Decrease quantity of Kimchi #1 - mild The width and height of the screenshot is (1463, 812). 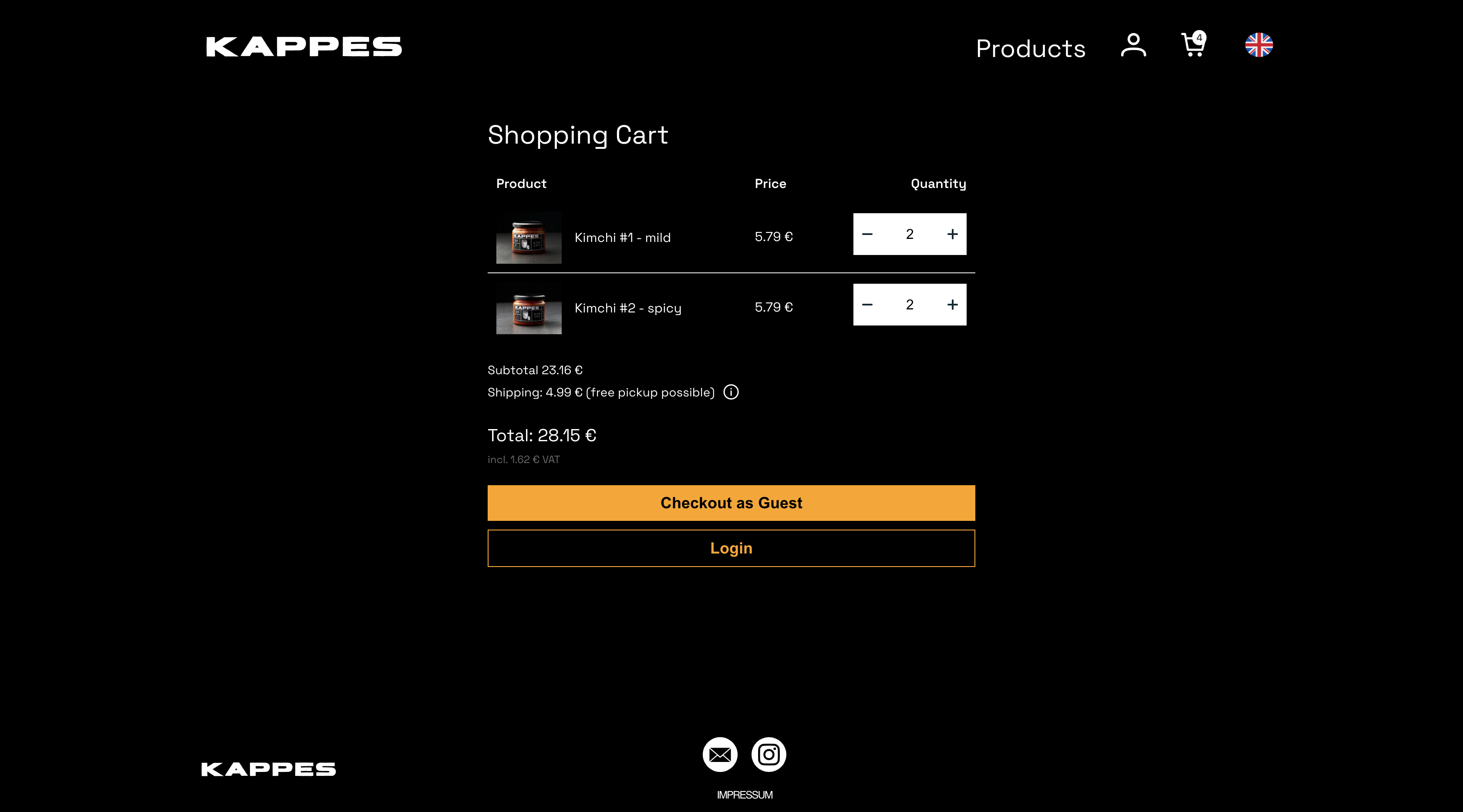pos(867,235)
